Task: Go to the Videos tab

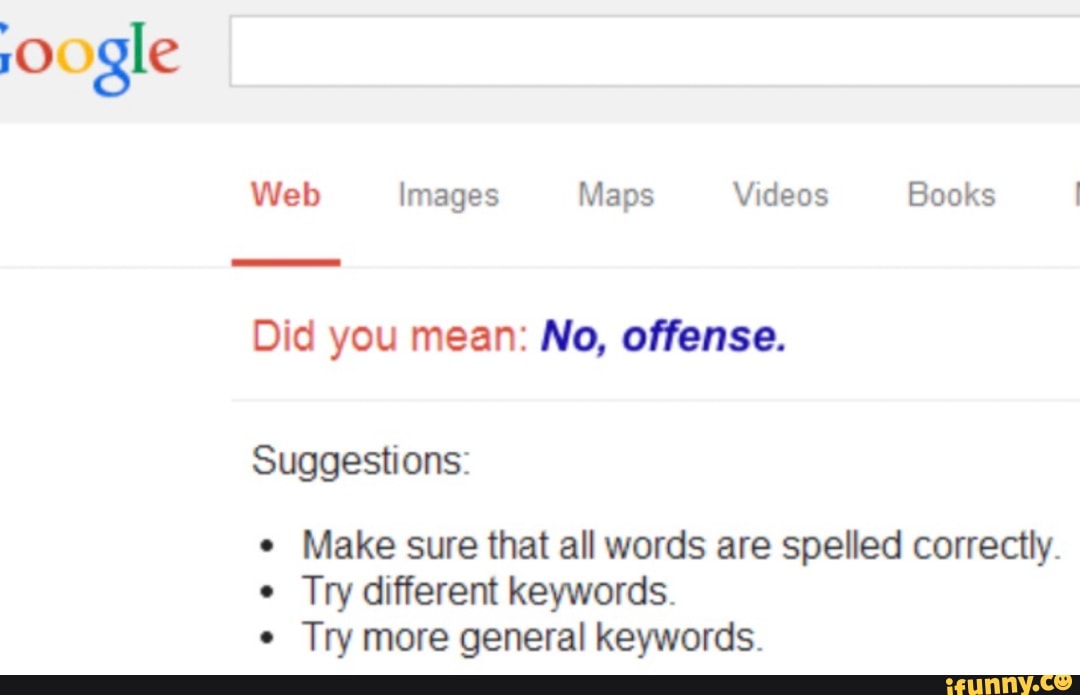Action: [x=781, y=195]
